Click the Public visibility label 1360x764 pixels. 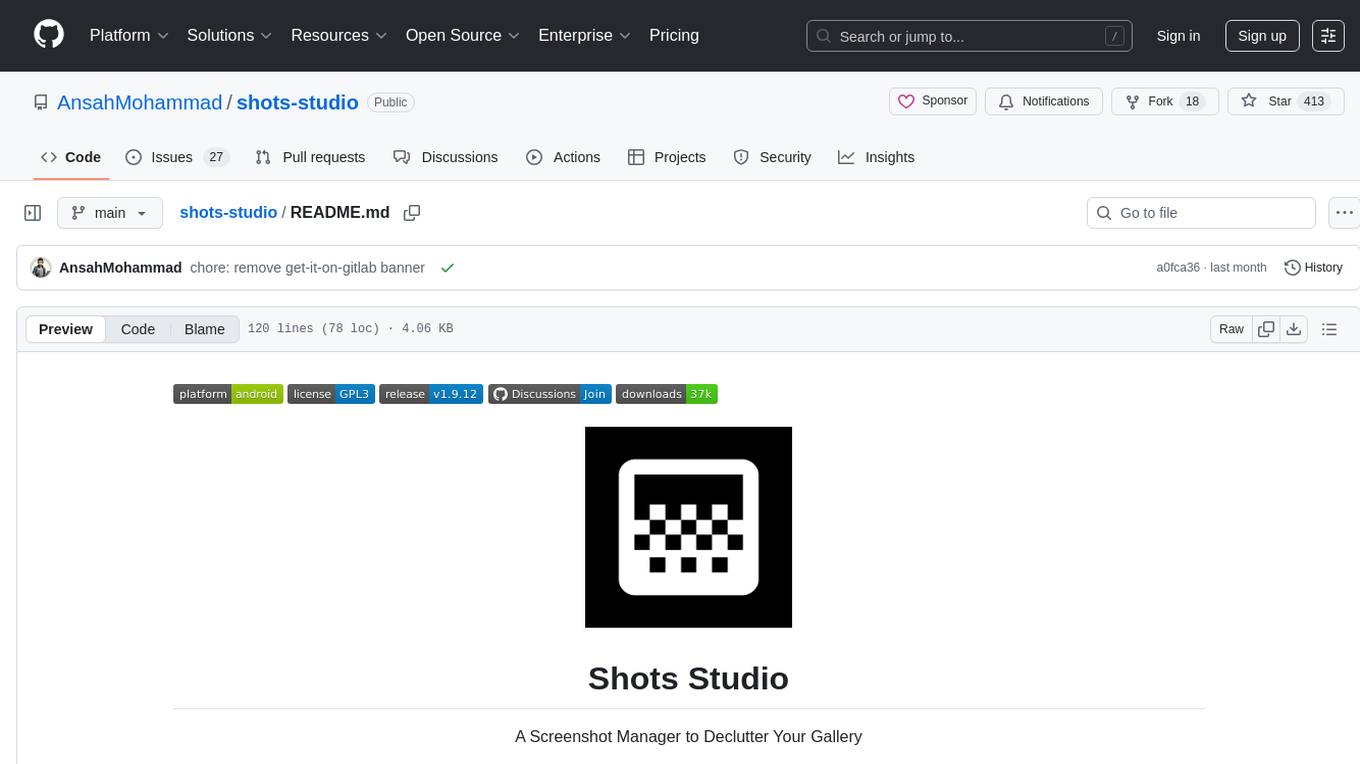(390, 102)
